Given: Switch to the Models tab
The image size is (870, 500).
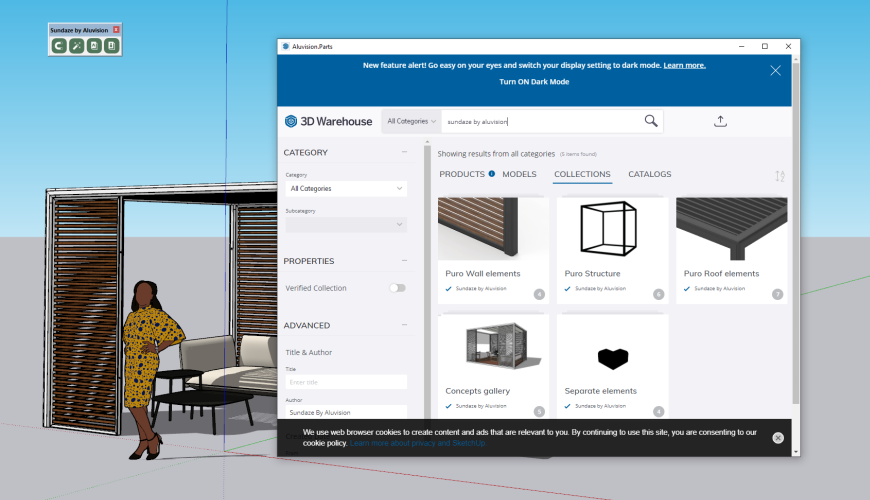Looking at the screenshot, I should (519, 174).
